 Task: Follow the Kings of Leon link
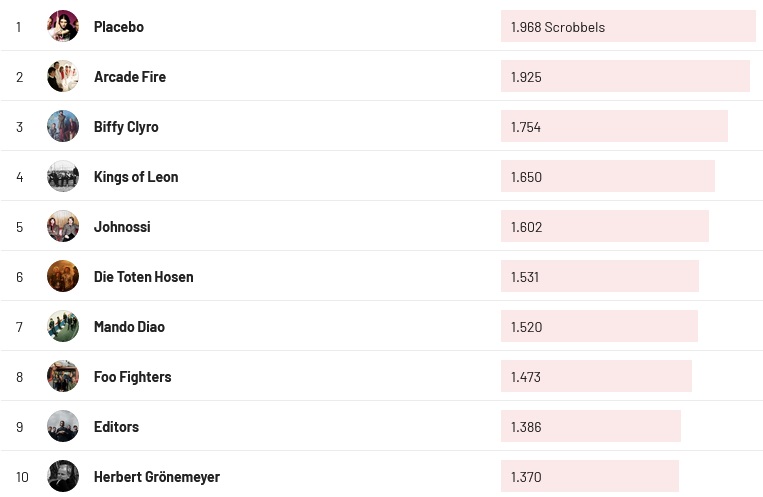pos(136,177)
